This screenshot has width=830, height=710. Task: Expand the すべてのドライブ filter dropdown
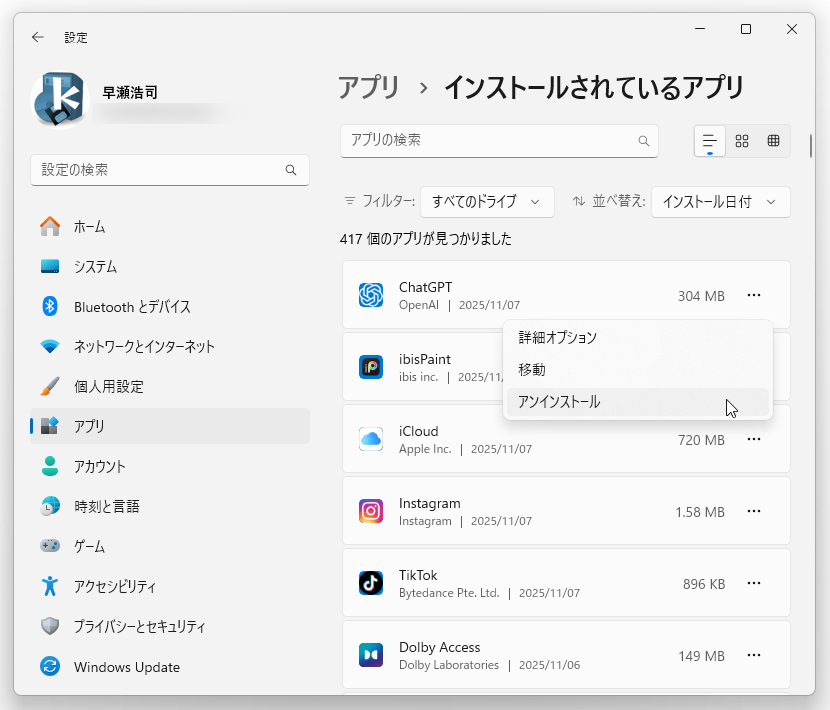(x=487, y=202)
